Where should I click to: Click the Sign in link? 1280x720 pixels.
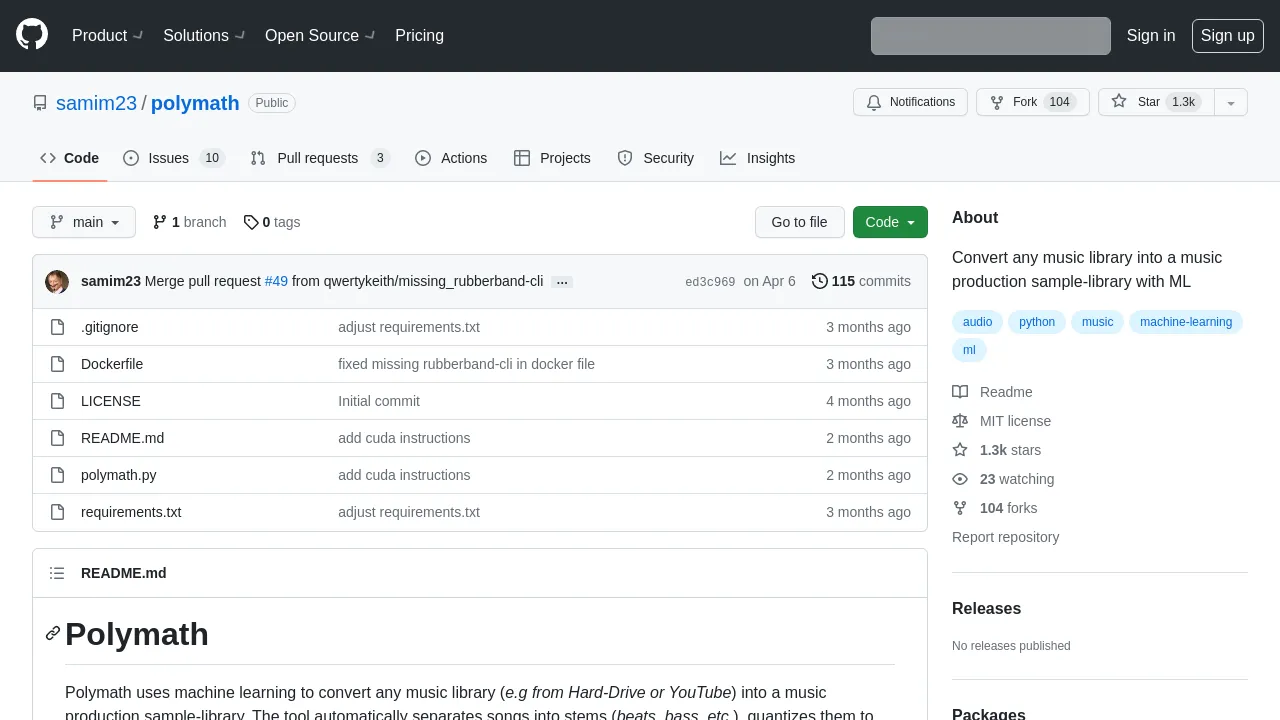pos(1151,35)
